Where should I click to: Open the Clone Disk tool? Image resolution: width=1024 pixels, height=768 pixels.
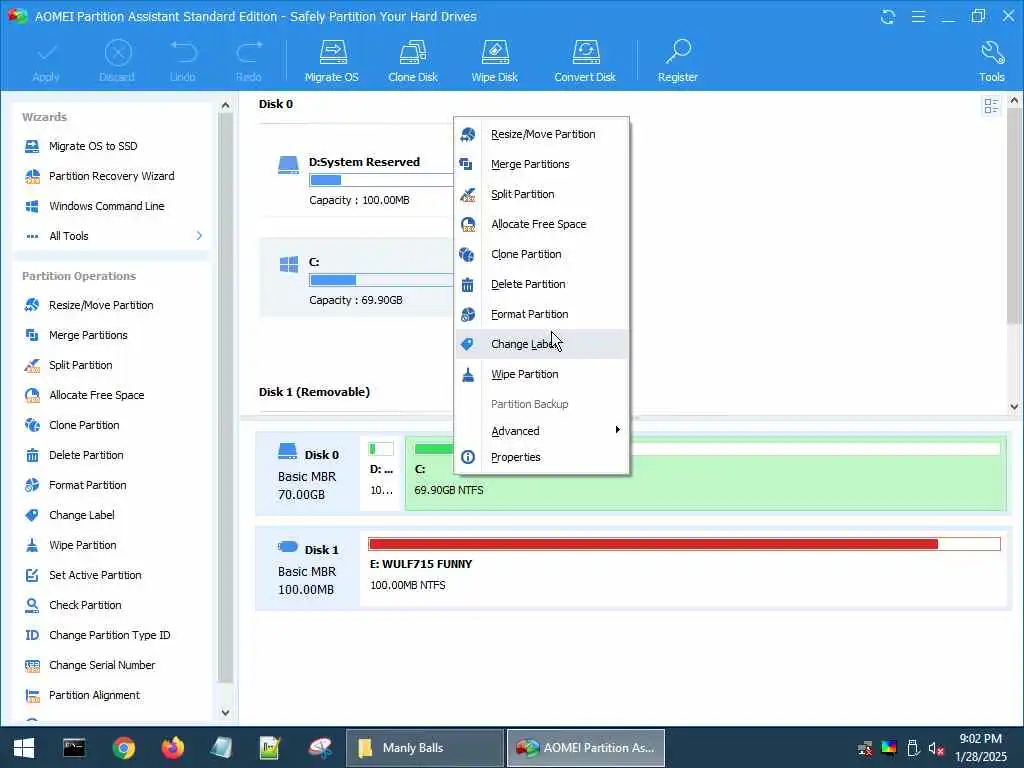(x=413, y=61)
